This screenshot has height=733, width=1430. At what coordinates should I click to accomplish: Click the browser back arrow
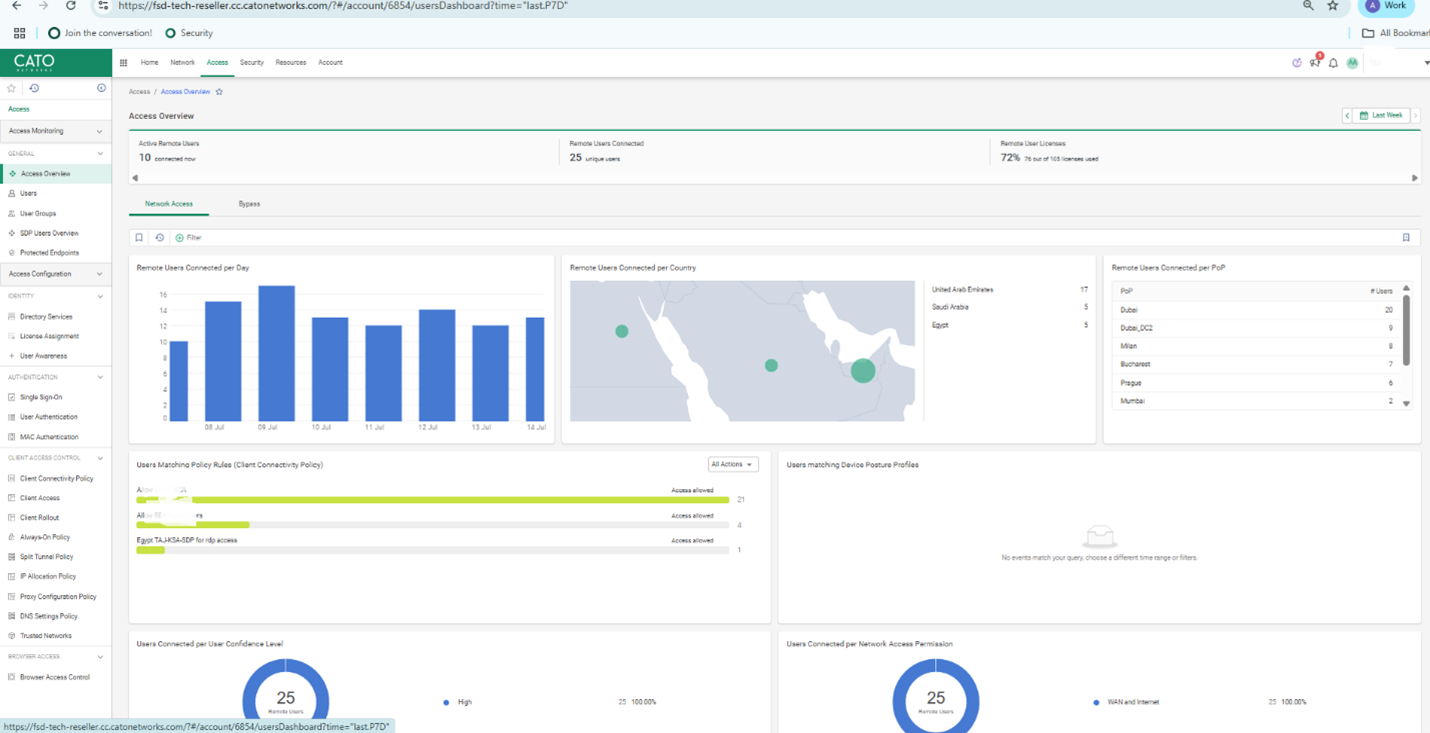[16, 6]
